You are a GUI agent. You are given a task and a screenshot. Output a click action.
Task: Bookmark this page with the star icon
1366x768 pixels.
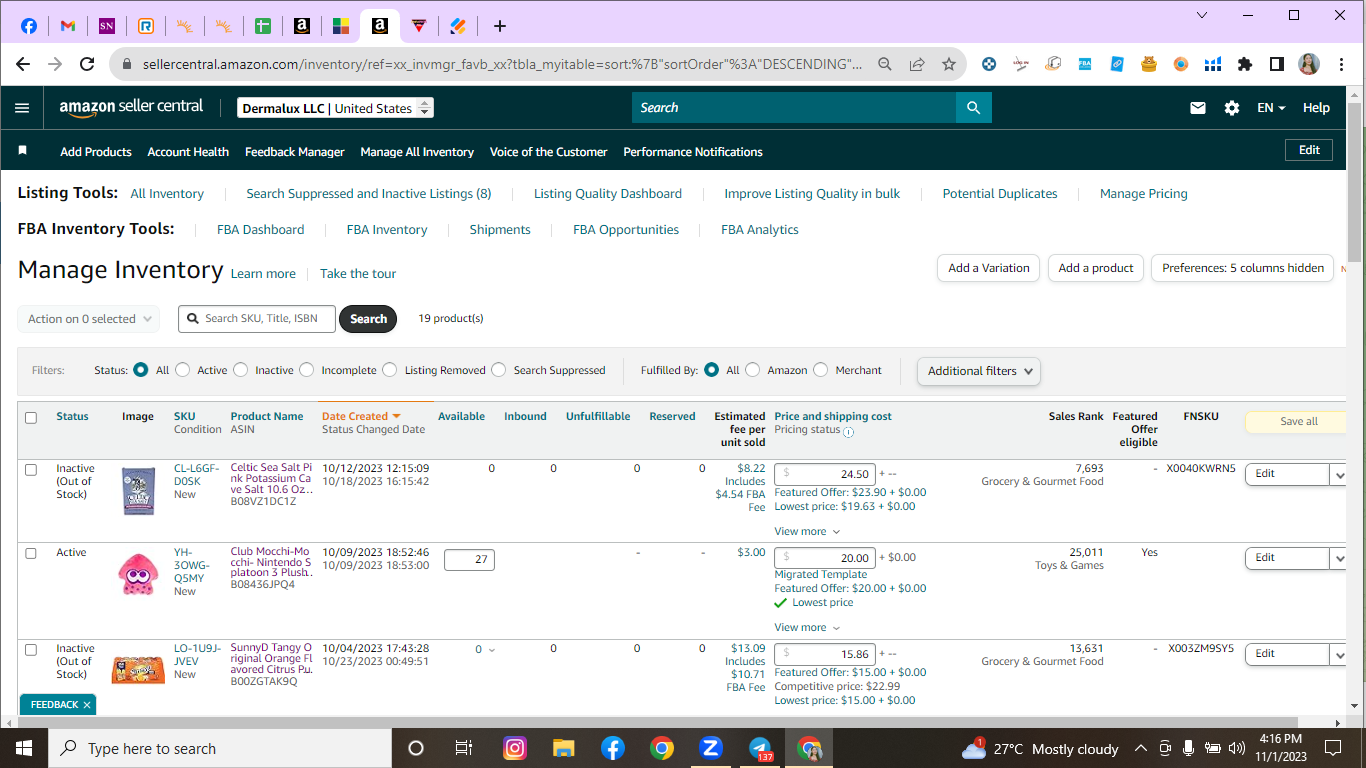tap(949, 64)
